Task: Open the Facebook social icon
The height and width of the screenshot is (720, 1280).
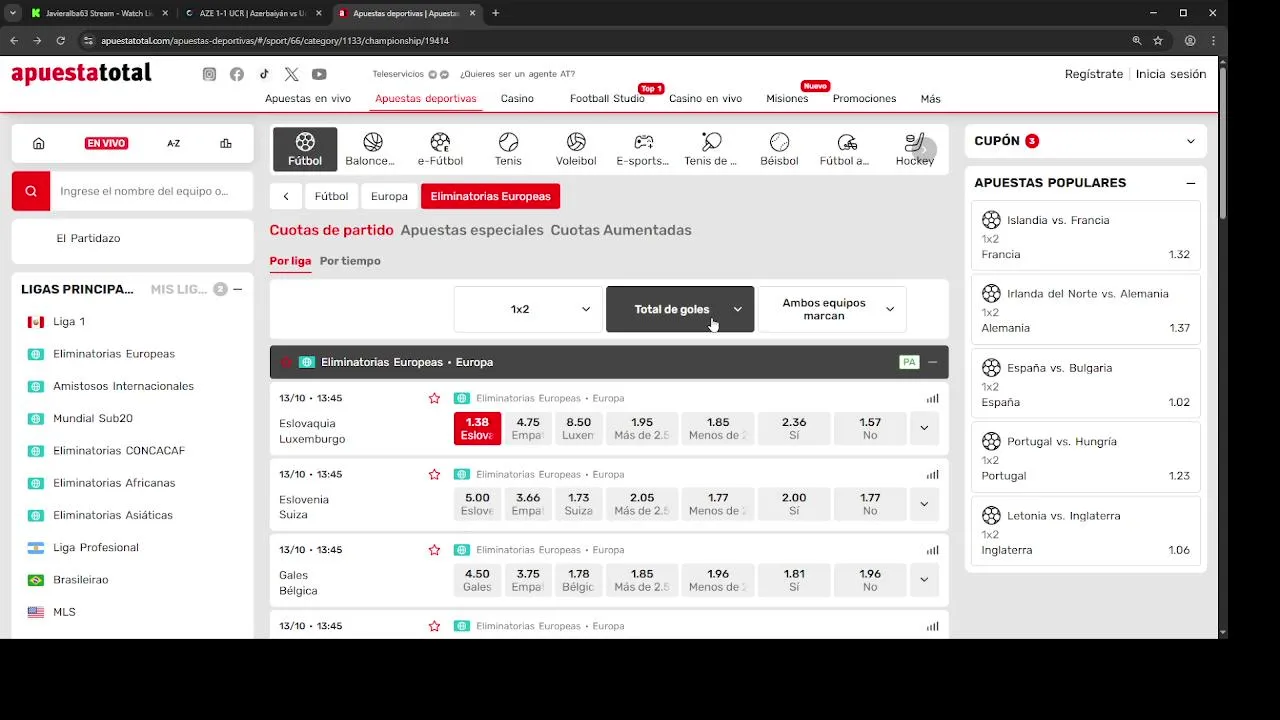Action: tap(237, 74)
